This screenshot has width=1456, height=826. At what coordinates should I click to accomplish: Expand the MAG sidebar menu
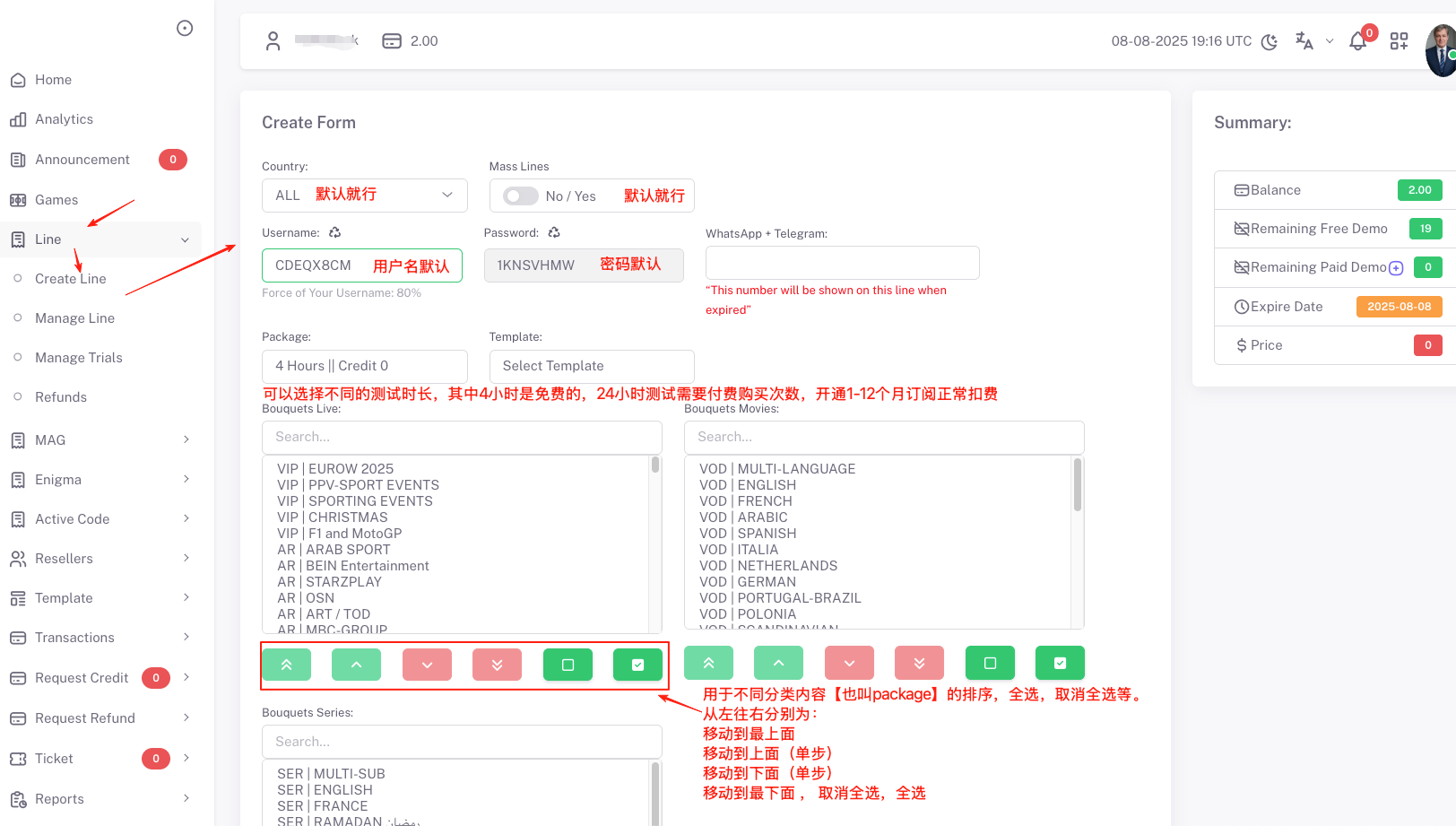click(100, 440)
